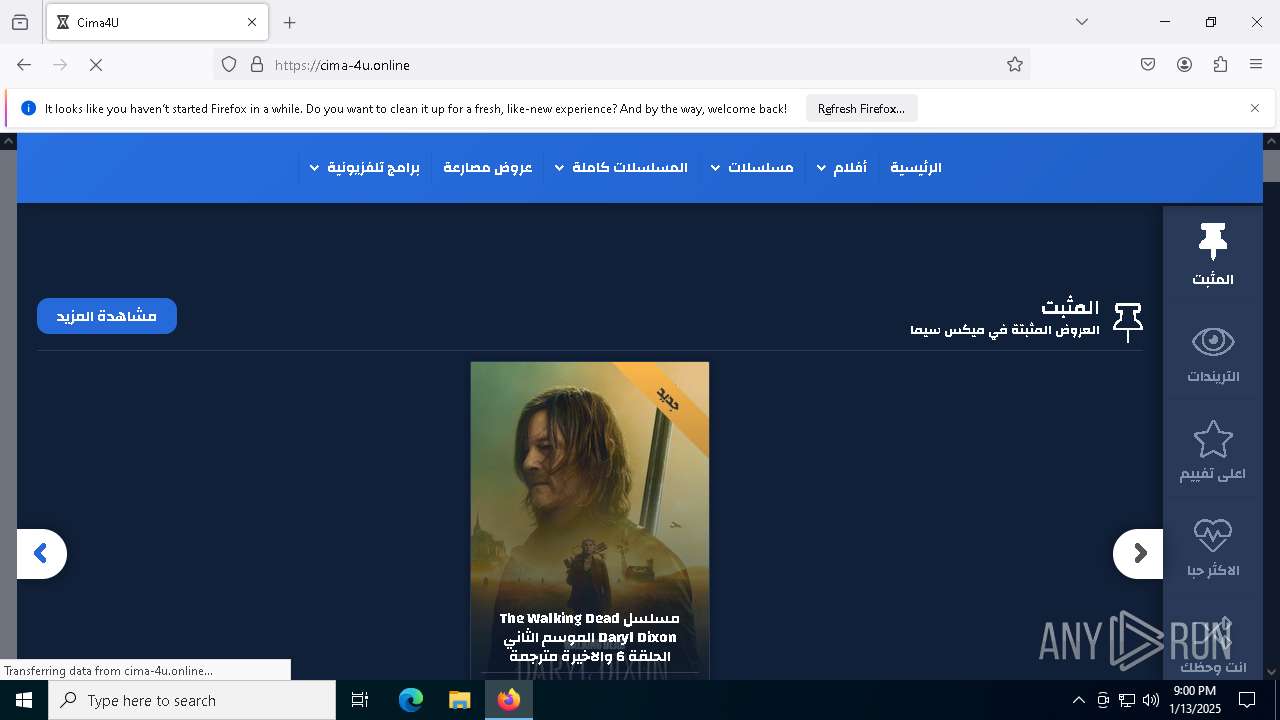Open Windows Start menu
Viewport: 1280px width, 720px height.
click(24, 700)
